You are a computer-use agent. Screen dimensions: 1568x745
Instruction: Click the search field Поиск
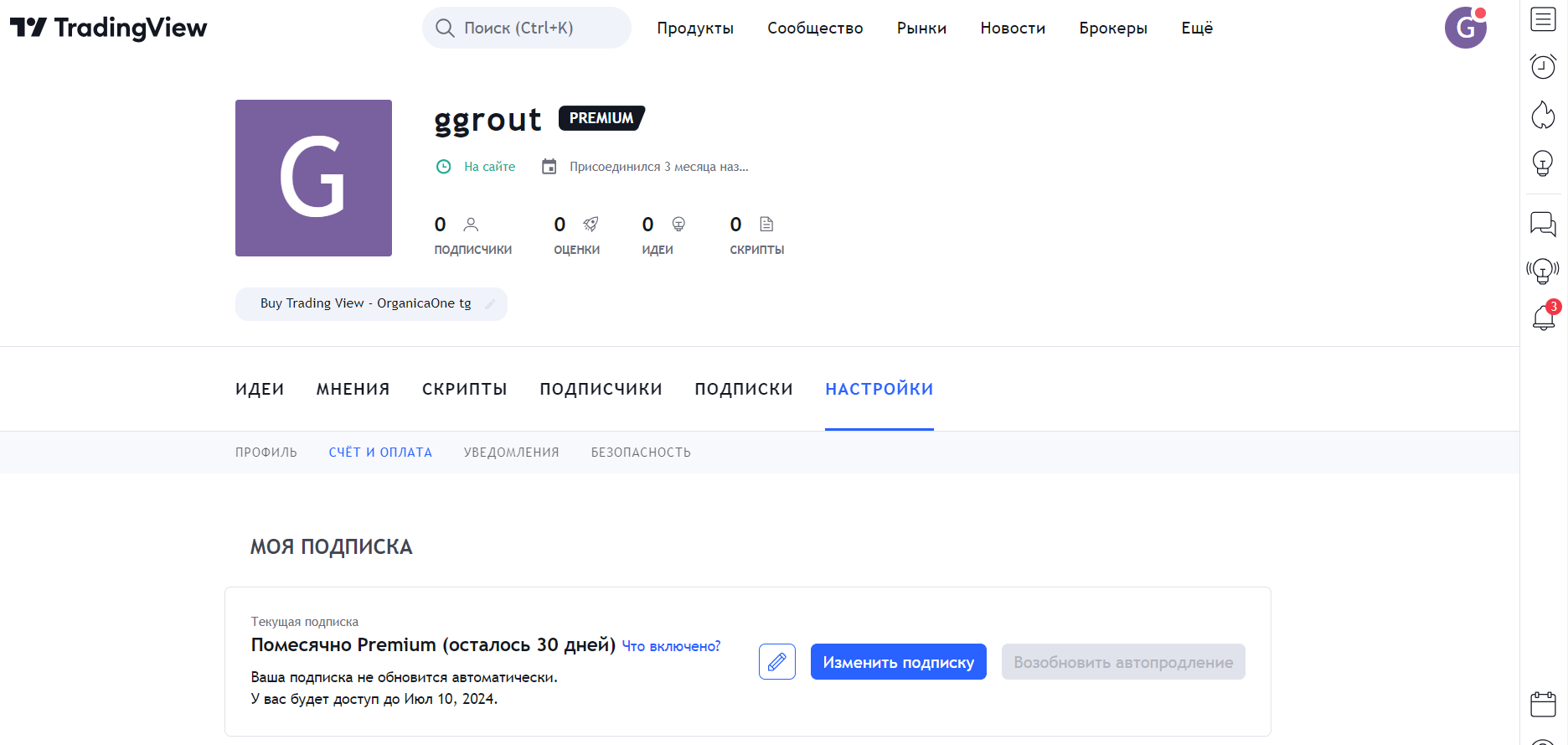pos(526,28)
